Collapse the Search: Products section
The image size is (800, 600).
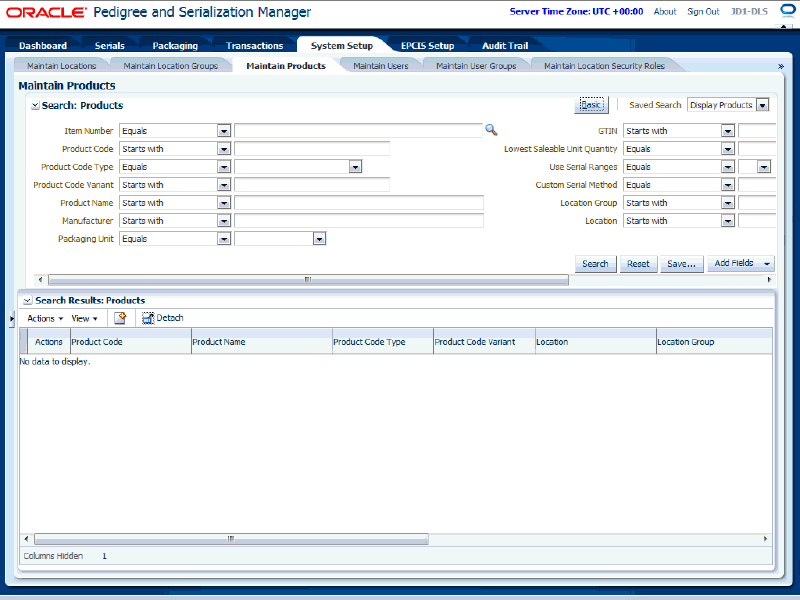click(x=35, y=106)
